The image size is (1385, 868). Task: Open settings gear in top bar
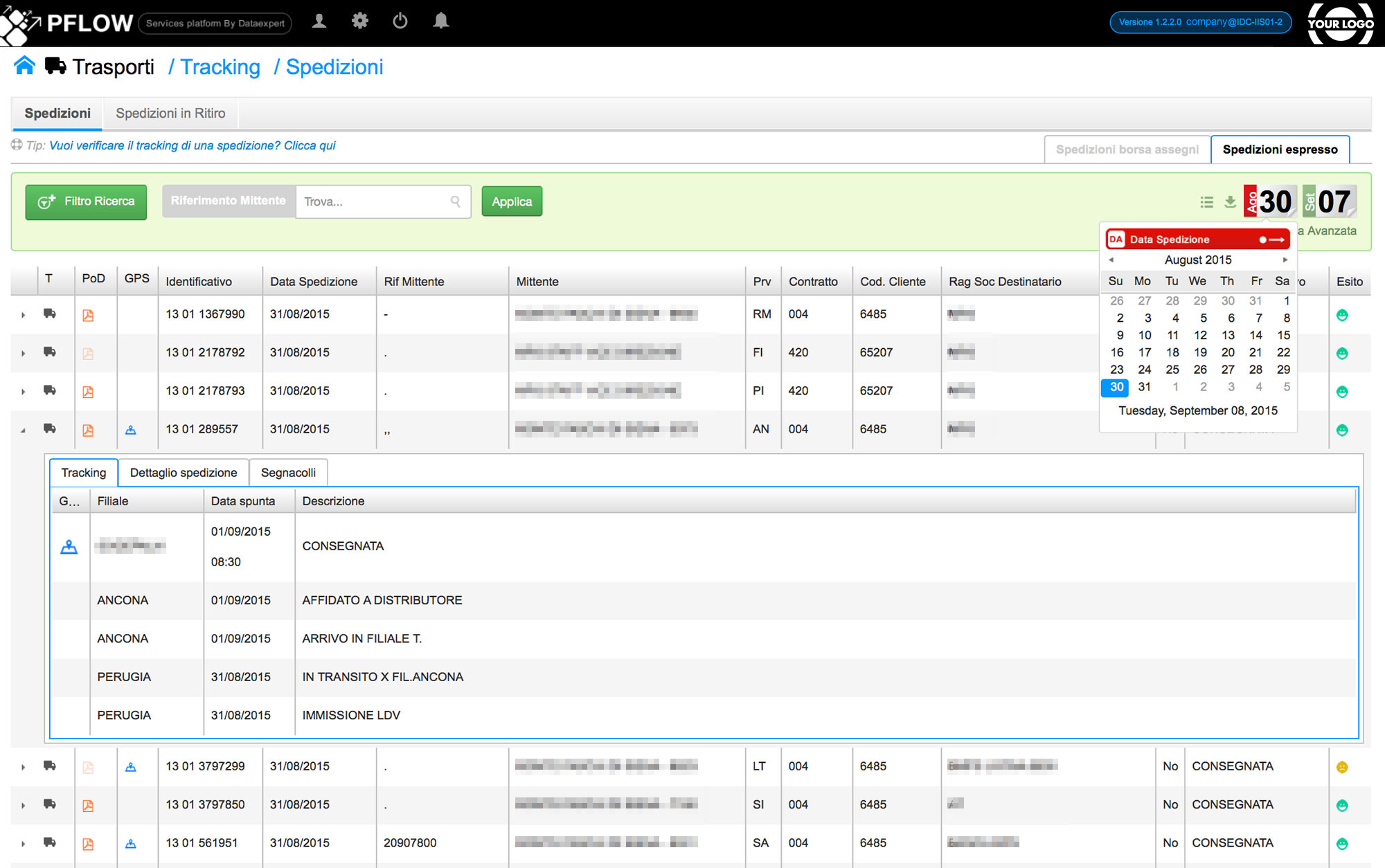(359, 21)
